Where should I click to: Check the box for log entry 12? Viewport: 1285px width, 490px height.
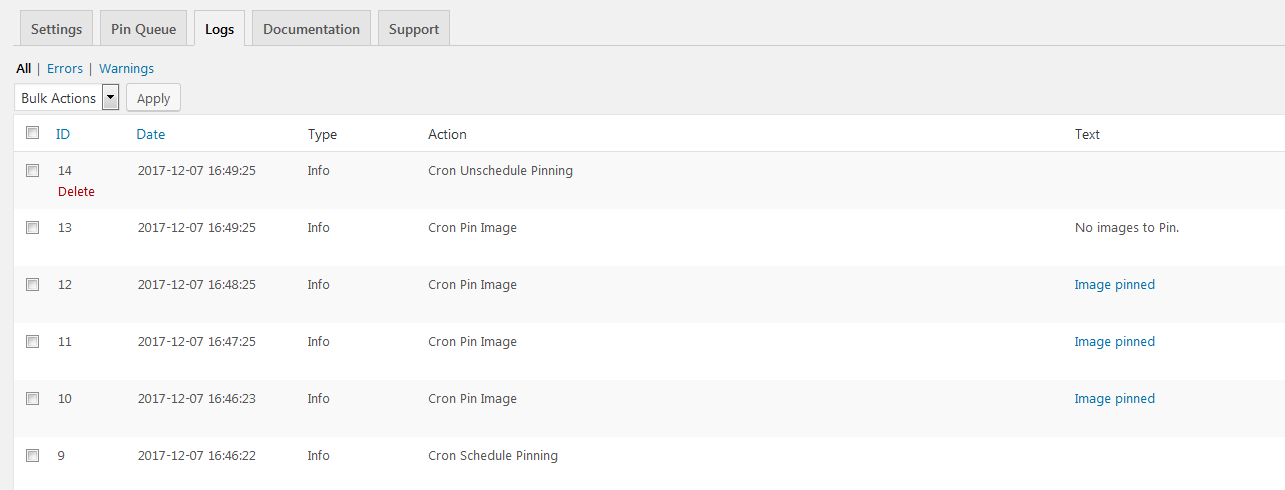32,284
